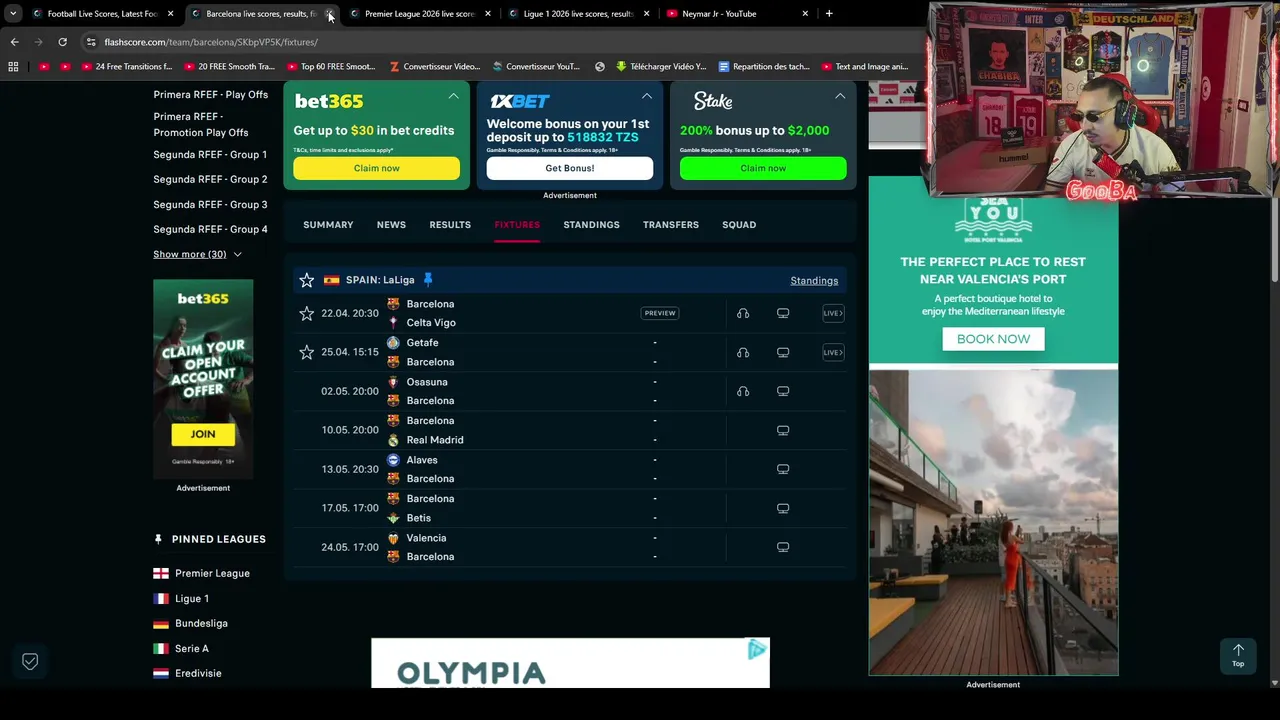Image resolution: width=1280 pixels, height=720 pixels.
Task: Click TV icon for Barcelona vs Real Madrid
Action: pyautogui.click(x=783, y=430)
